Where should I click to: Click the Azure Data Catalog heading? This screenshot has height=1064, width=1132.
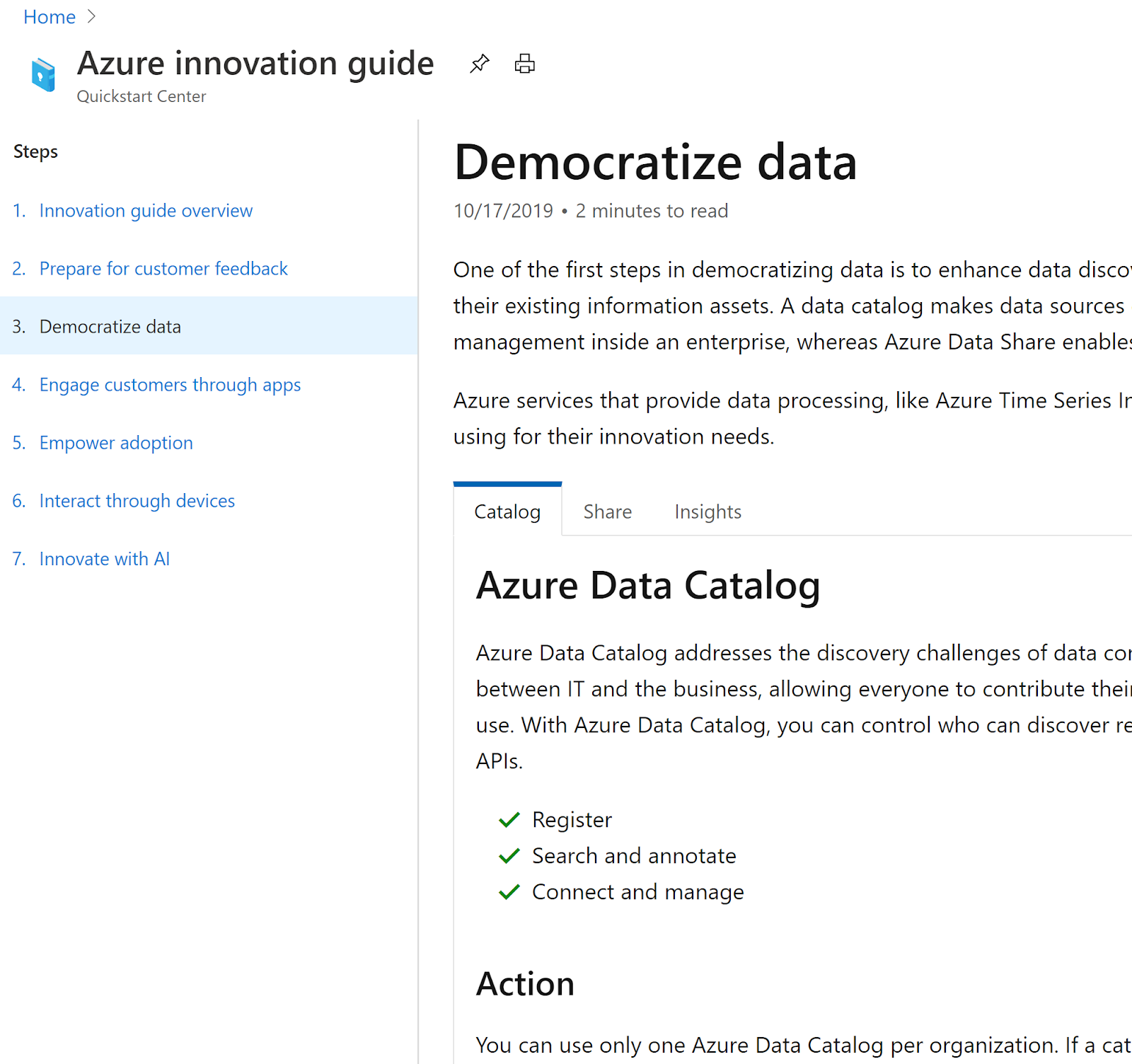[x=648, y=586]
